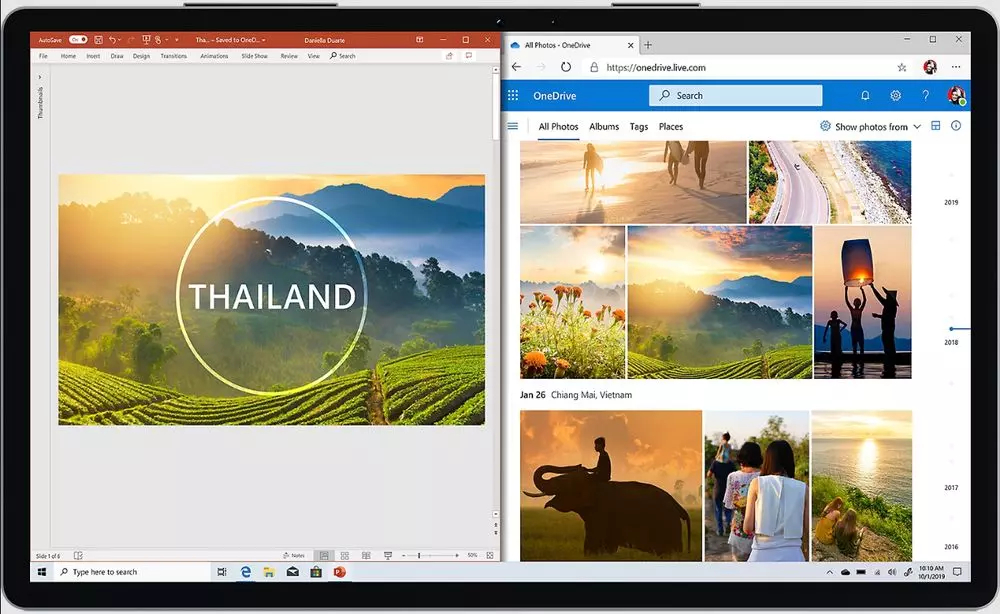Click the OneDrive help question mark

[925, 96]
